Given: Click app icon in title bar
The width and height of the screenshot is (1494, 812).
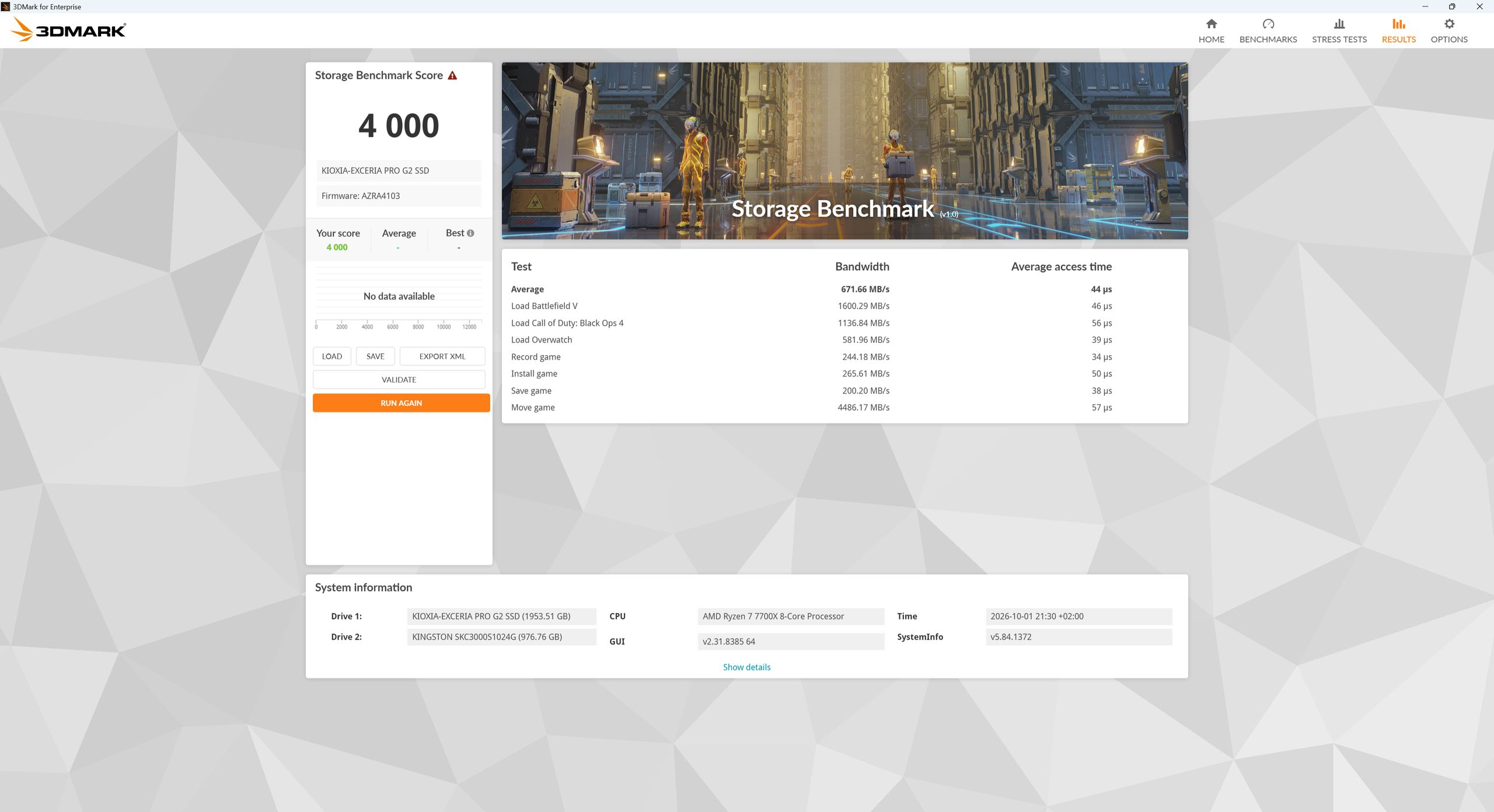Looking at the screenshot, I should pyautogui.click(x=6, y=6).
